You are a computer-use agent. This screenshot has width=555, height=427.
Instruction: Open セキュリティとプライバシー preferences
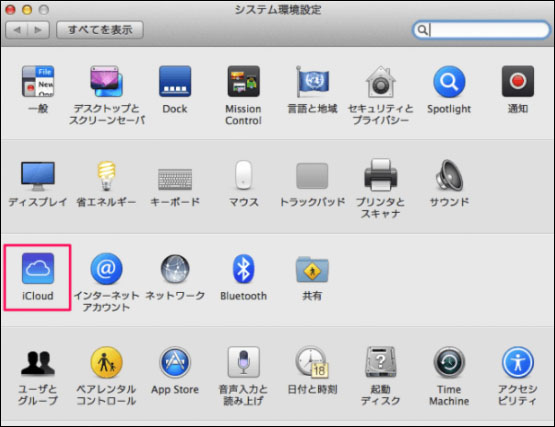coord(381,81)
